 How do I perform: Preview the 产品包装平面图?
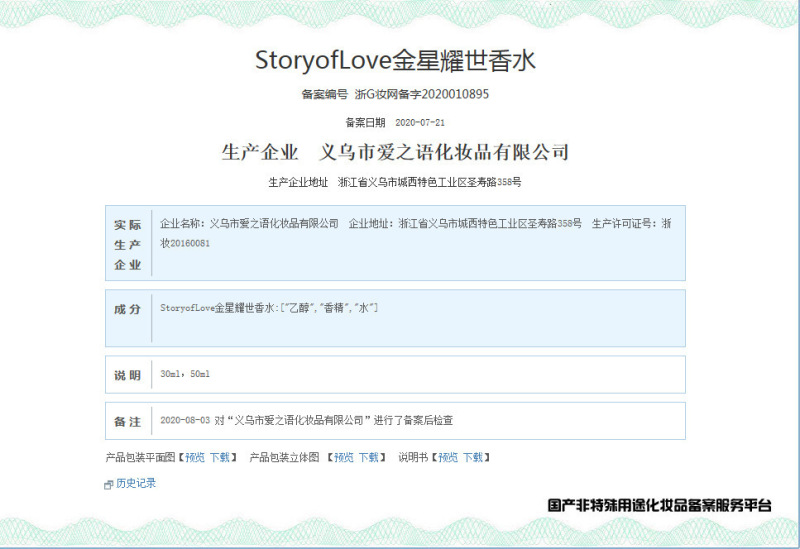pos(195,457)
